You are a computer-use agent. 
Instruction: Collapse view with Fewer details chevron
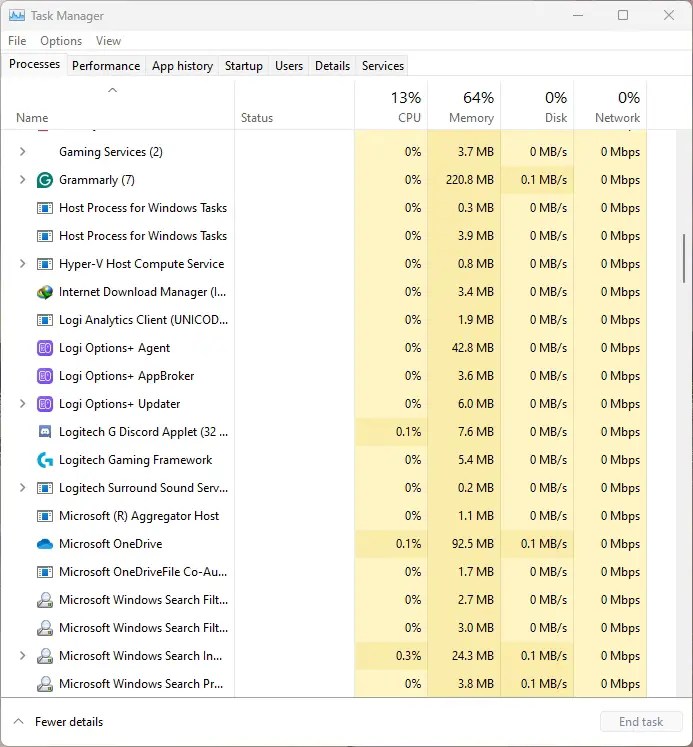(19, 721)
